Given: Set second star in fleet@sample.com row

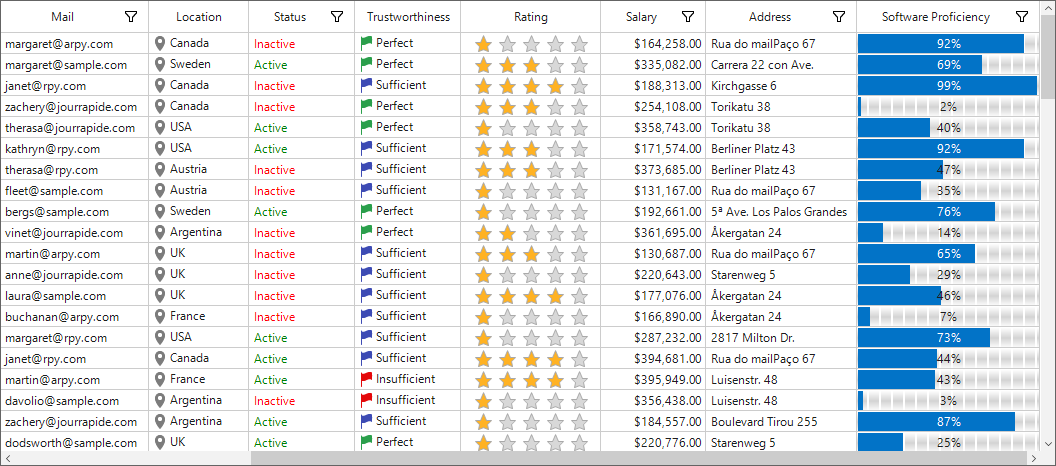Looking at the screenshot, I should (507, 191).
